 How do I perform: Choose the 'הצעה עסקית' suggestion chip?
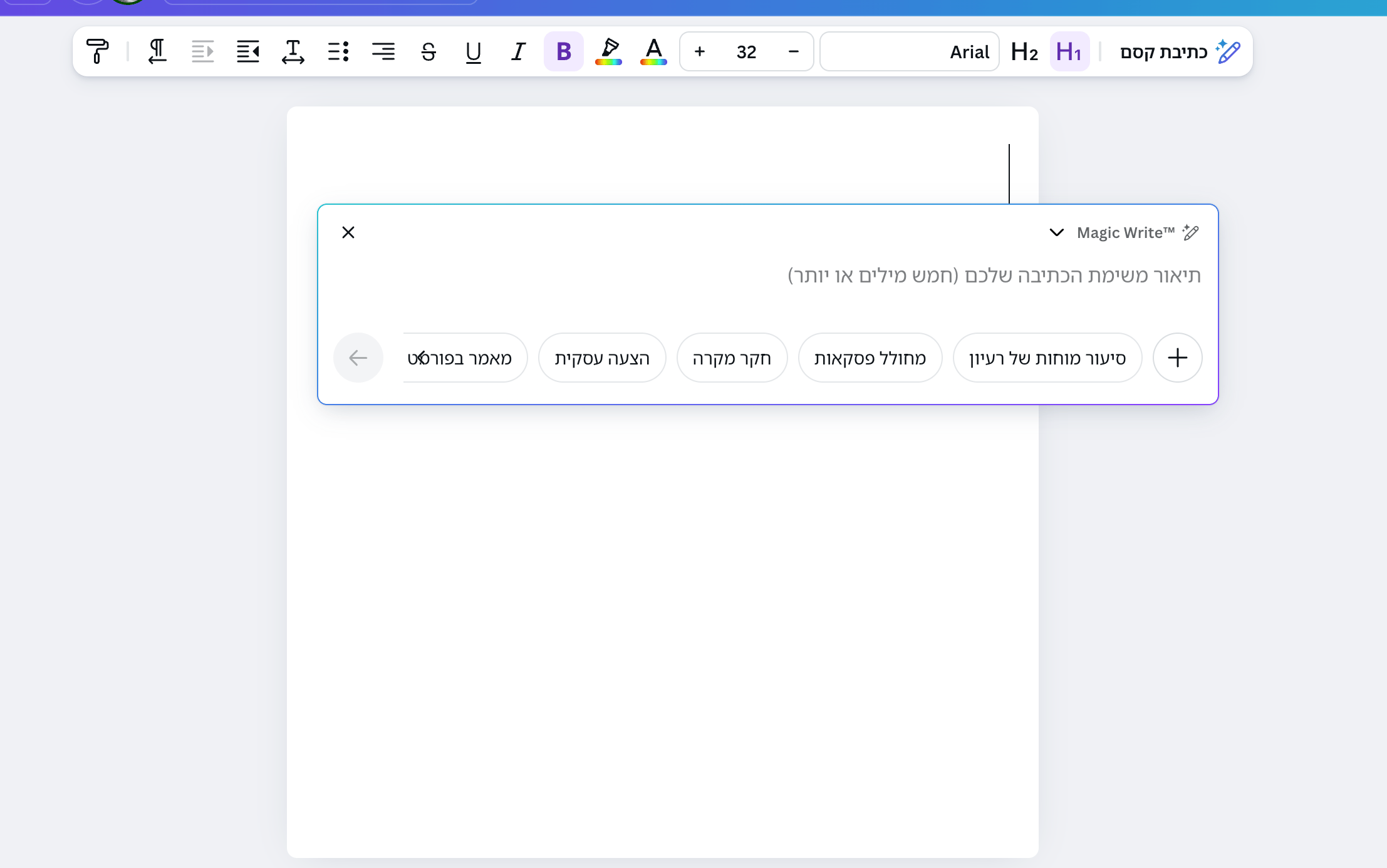pos(601,358)
